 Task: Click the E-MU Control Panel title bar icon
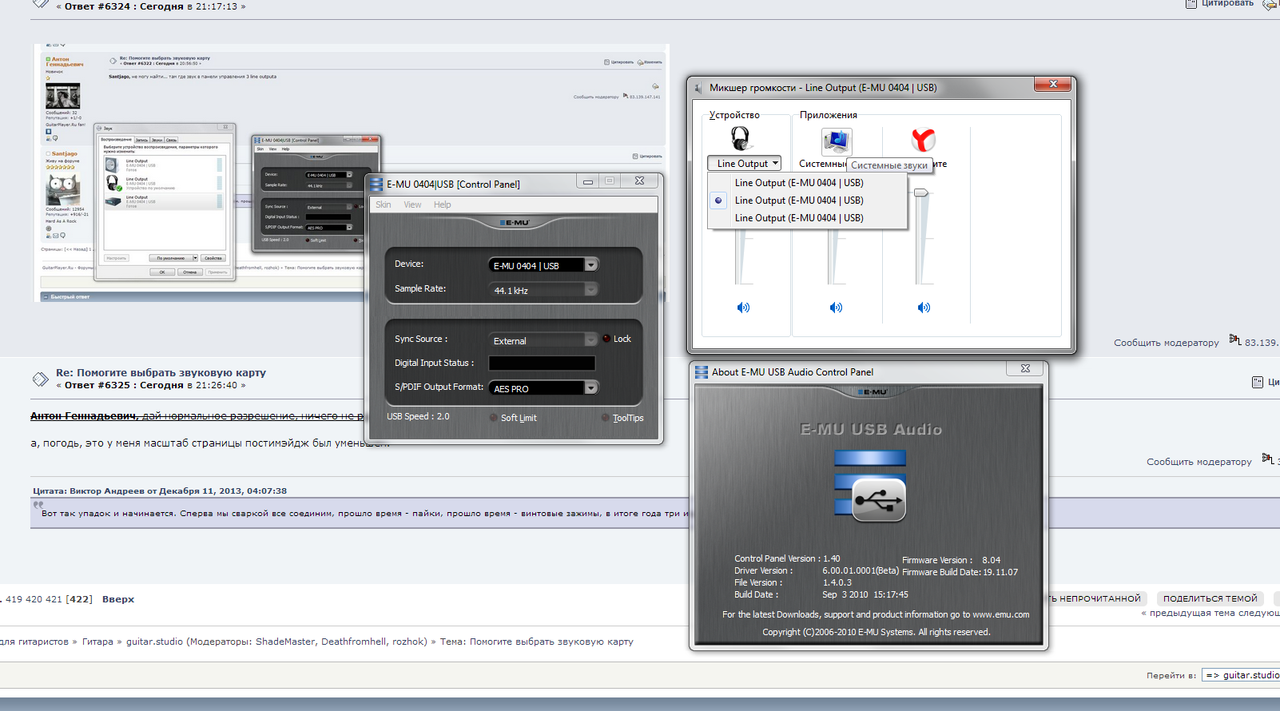point(377,183)
